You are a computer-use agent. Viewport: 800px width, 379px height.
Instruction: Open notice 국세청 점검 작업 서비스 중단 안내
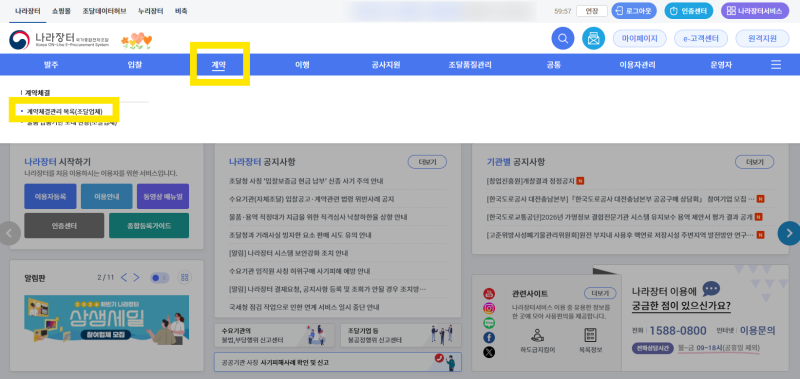click(x=305, y=307)
